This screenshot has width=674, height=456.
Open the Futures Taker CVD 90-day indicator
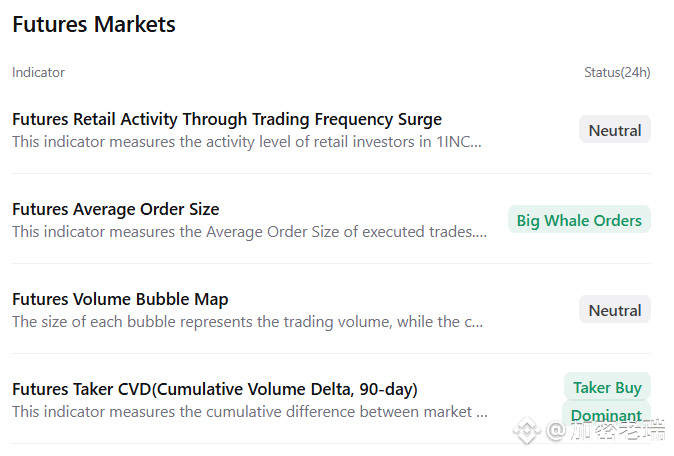215,389
